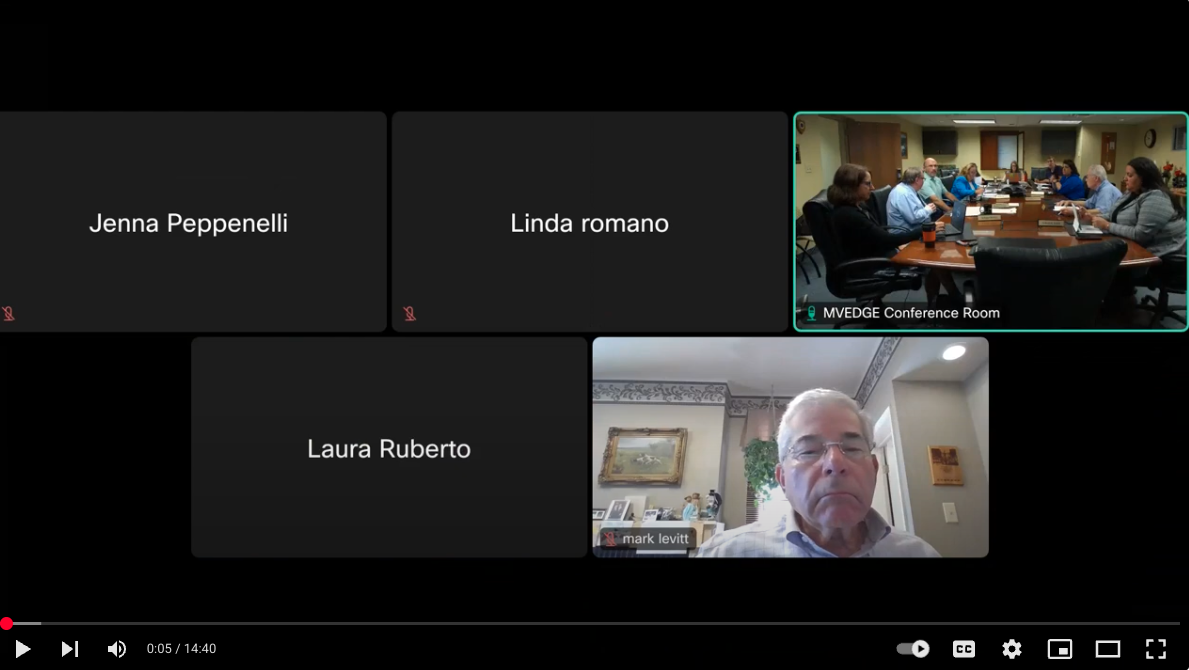Toggle the autoplay switch
This screenshot has height=670, width=1189.
click(913, 649)
